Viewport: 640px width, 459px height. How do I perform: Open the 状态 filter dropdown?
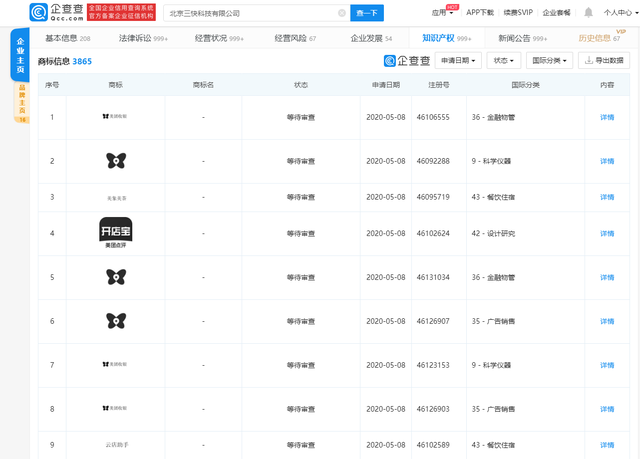pos(503,60)
